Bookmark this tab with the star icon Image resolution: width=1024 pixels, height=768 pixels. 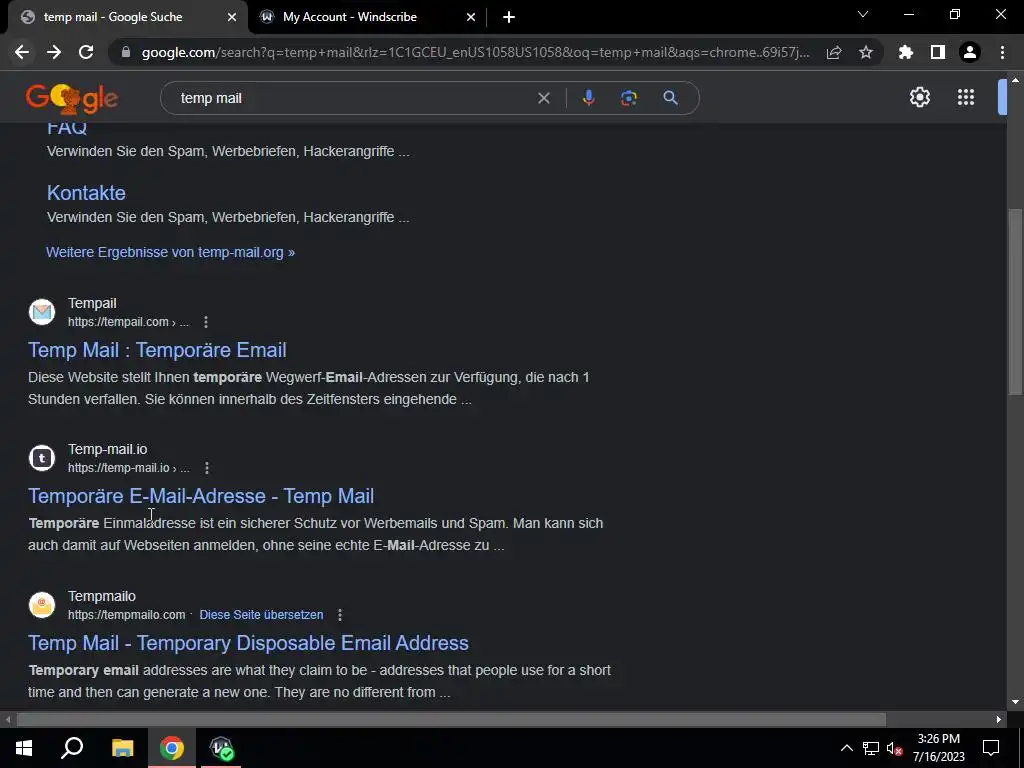coord(866,52)
